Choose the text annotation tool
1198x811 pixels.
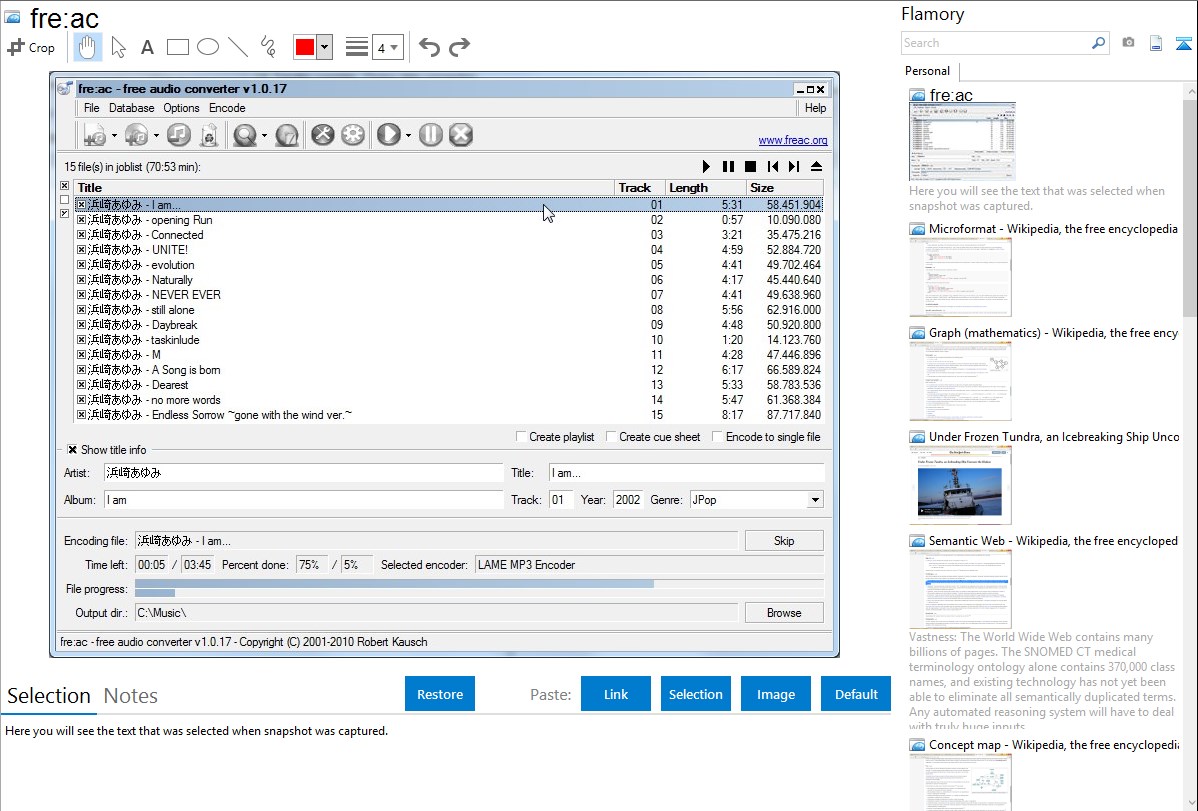[x=147, y=47]
